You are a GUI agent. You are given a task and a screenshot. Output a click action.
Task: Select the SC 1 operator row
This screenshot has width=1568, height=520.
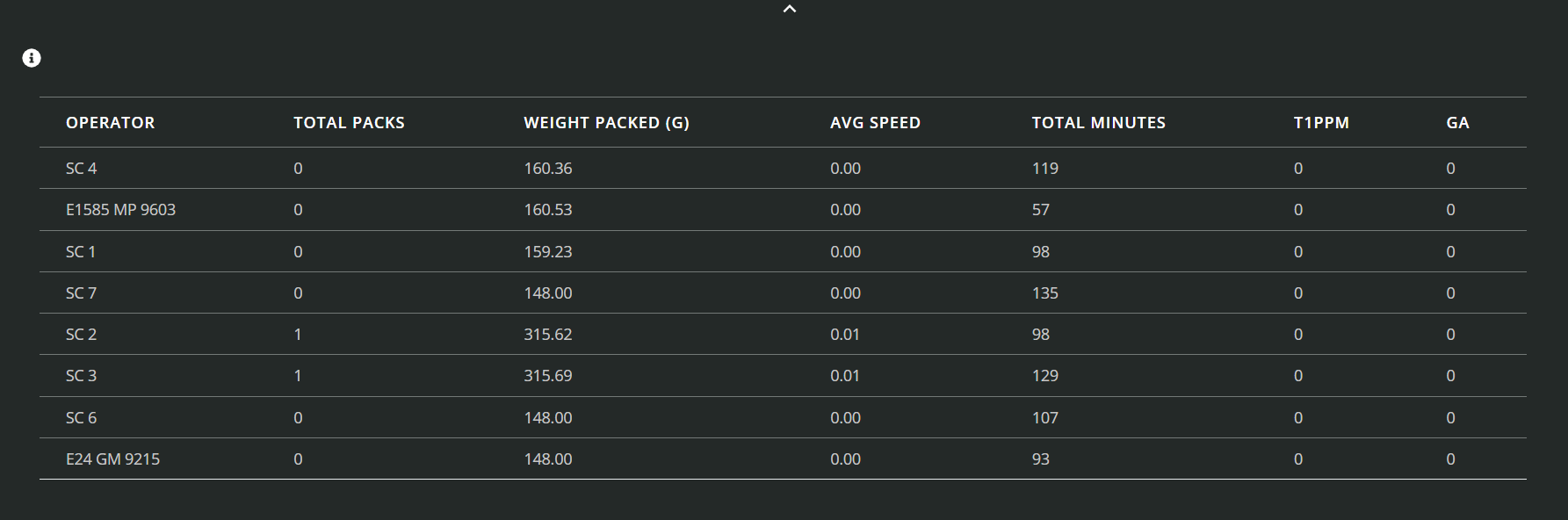[81, 252]
